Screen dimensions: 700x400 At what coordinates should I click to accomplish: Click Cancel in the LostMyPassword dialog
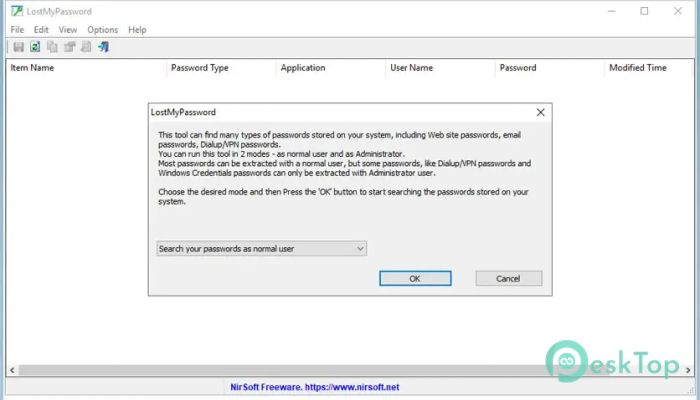[x=508, y=279]
